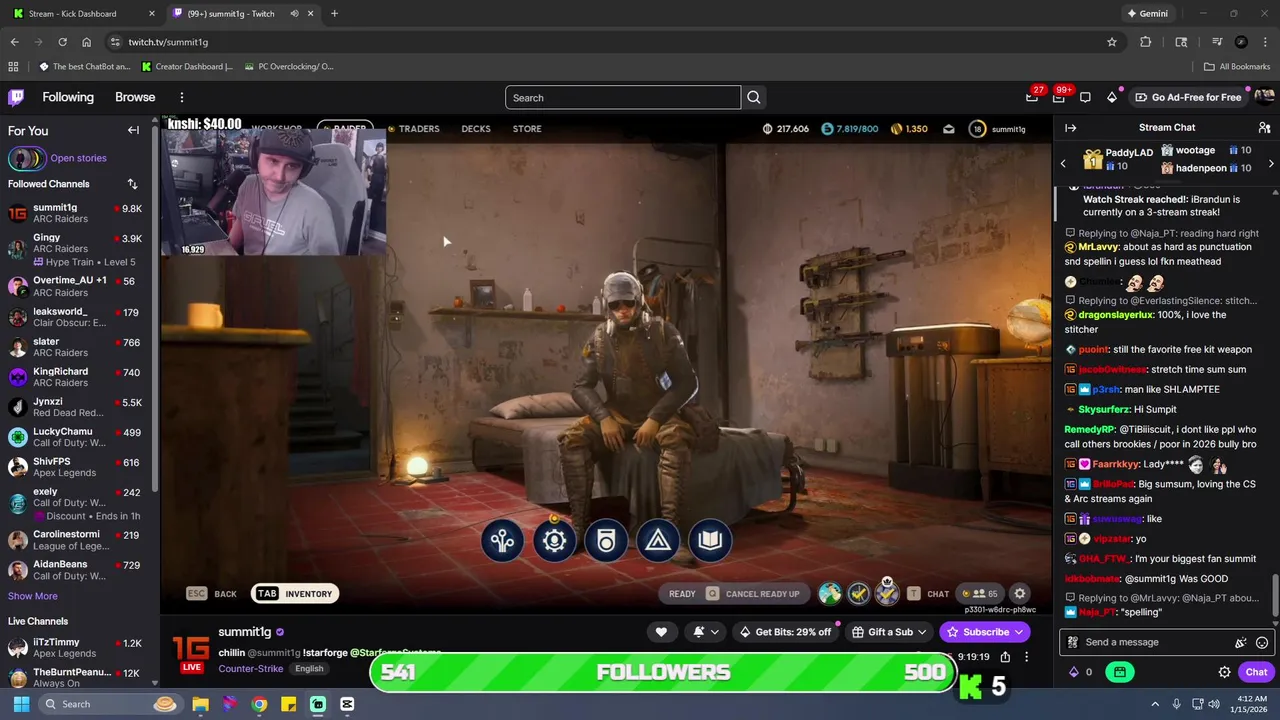Open Windows Start menu
1280x720 pixels.
21,704
